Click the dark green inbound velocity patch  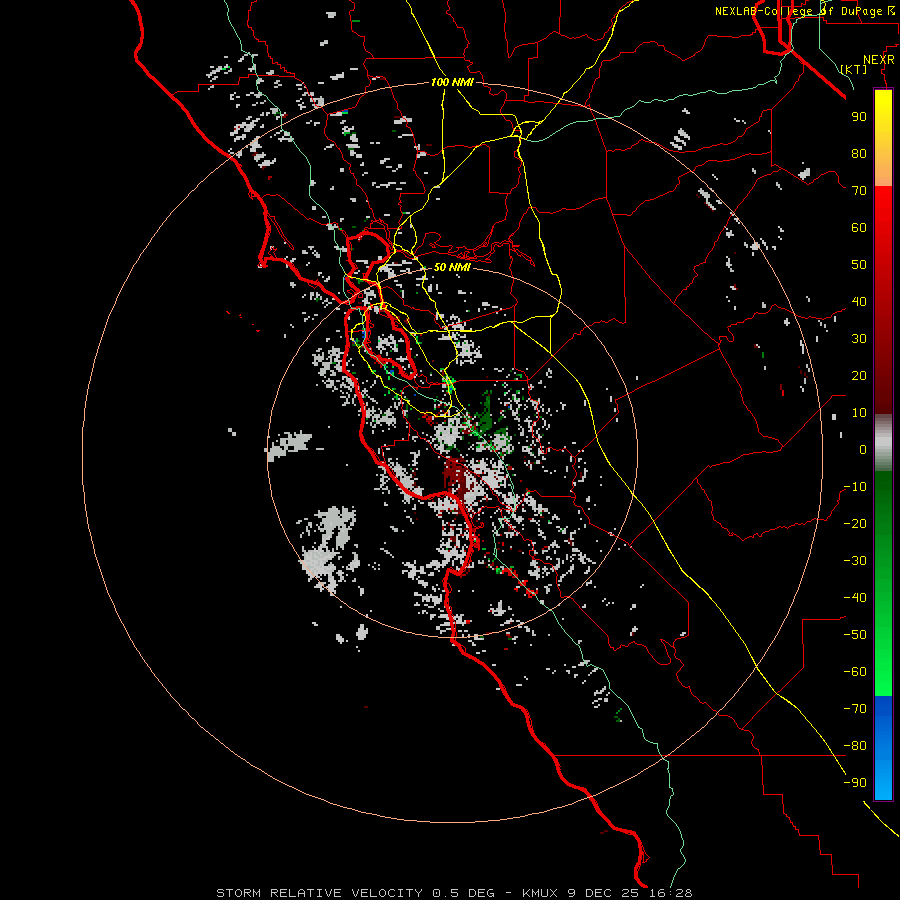point(485,414)
